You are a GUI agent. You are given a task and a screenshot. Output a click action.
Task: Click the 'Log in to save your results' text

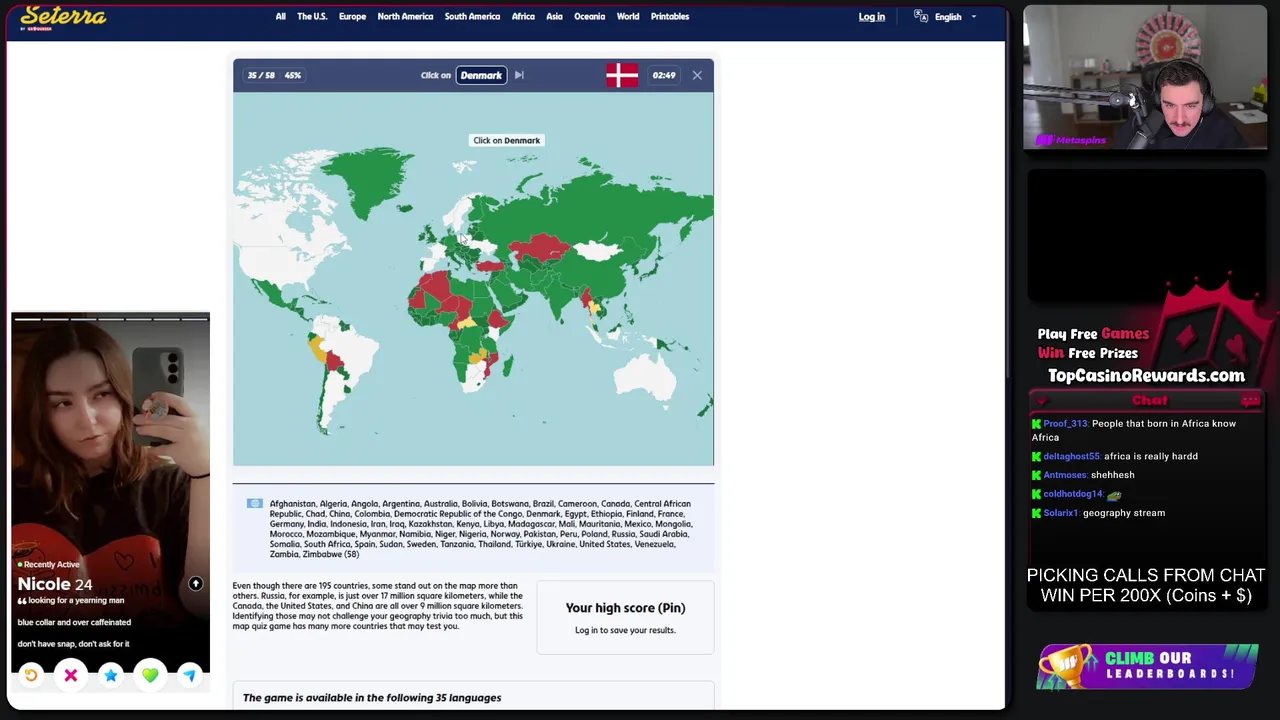[625, 630]
